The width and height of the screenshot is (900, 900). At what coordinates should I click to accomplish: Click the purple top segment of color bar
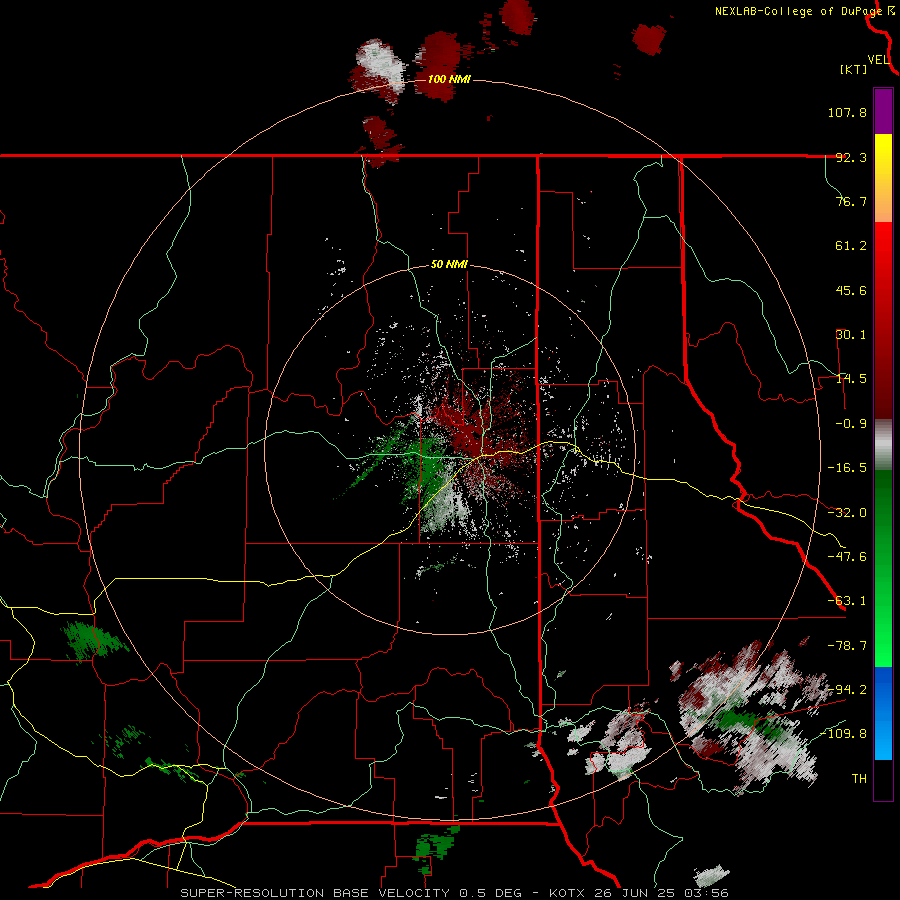point(883,111)
